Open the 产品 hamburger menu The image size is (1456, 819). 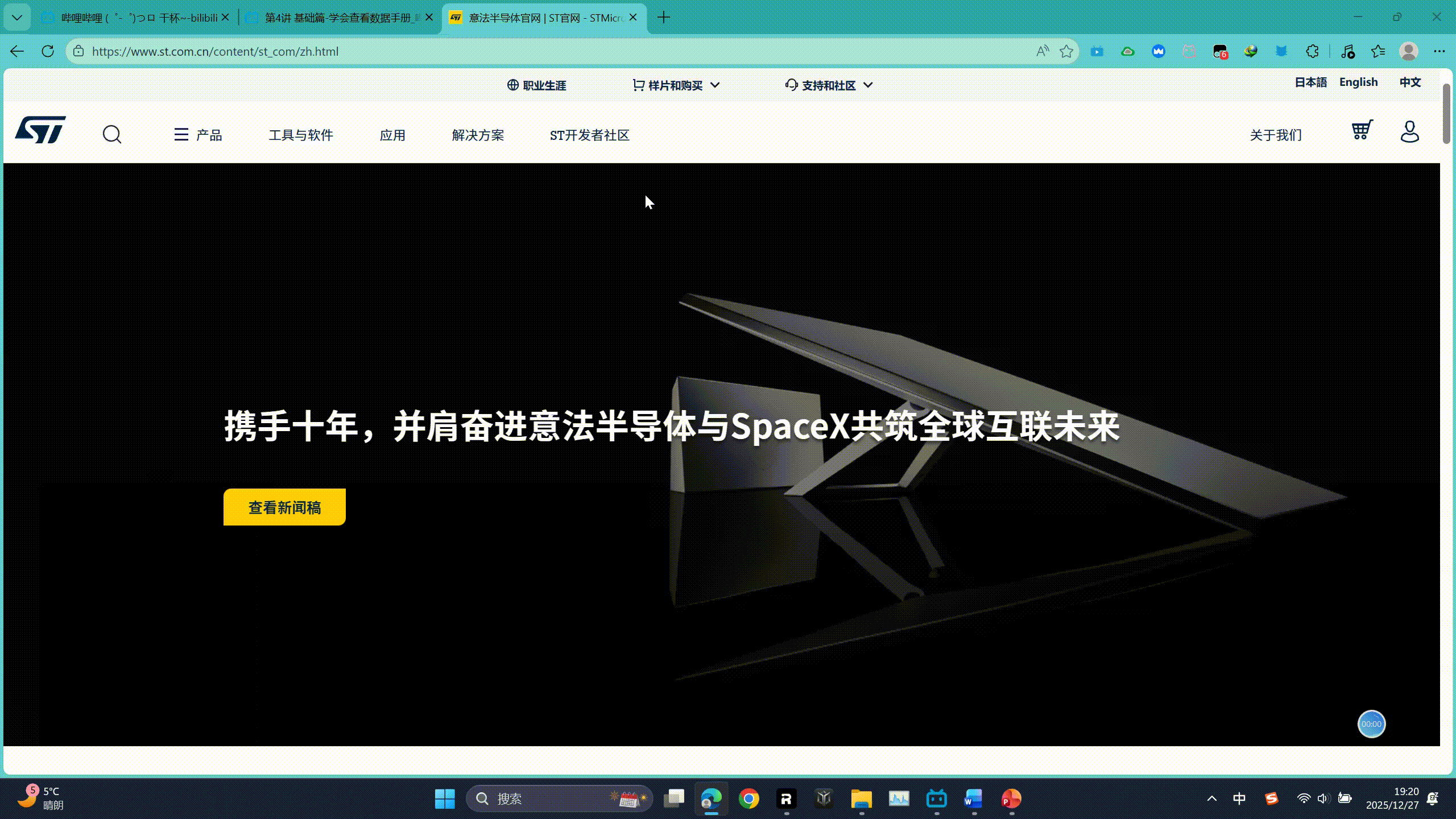click(198, 135)
